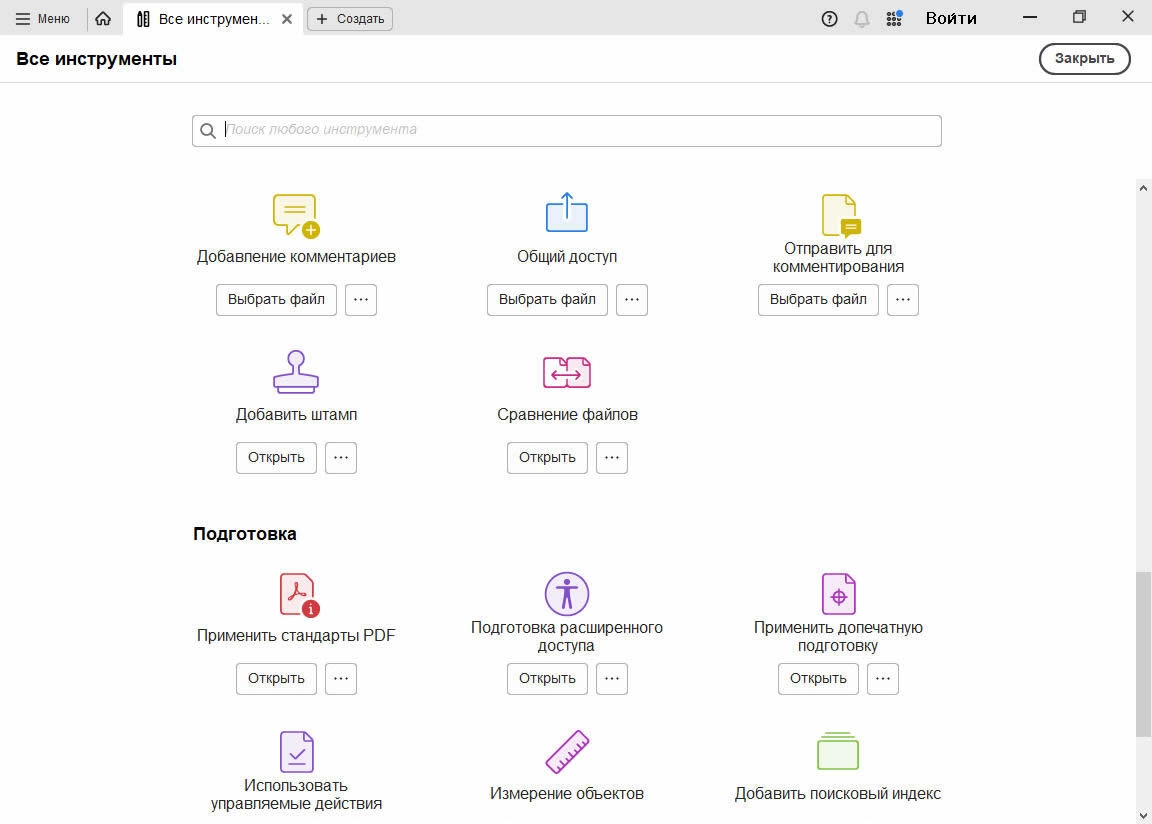This screenshot has height=824, width=1152.
Task: Click the Добавить поисковый индекс icon
Action: coord(837,751)
